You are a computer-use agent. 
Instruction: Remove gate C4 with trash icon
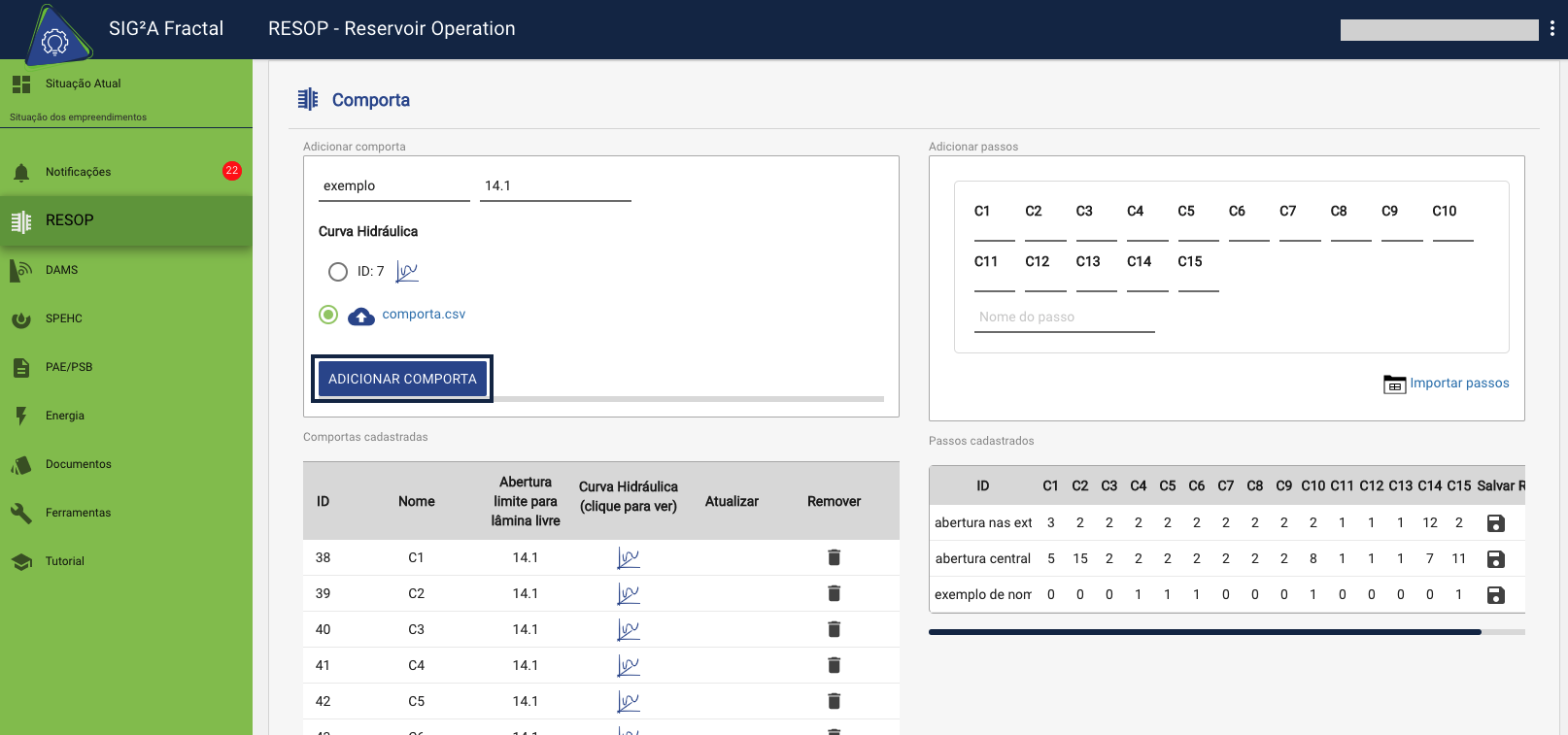(834, 665)
